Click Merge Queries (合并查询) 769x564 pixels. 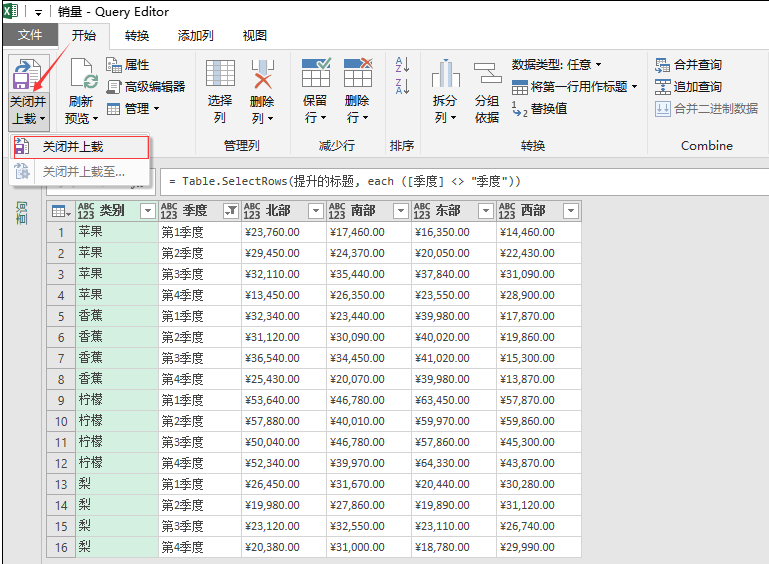click(688, 65)
